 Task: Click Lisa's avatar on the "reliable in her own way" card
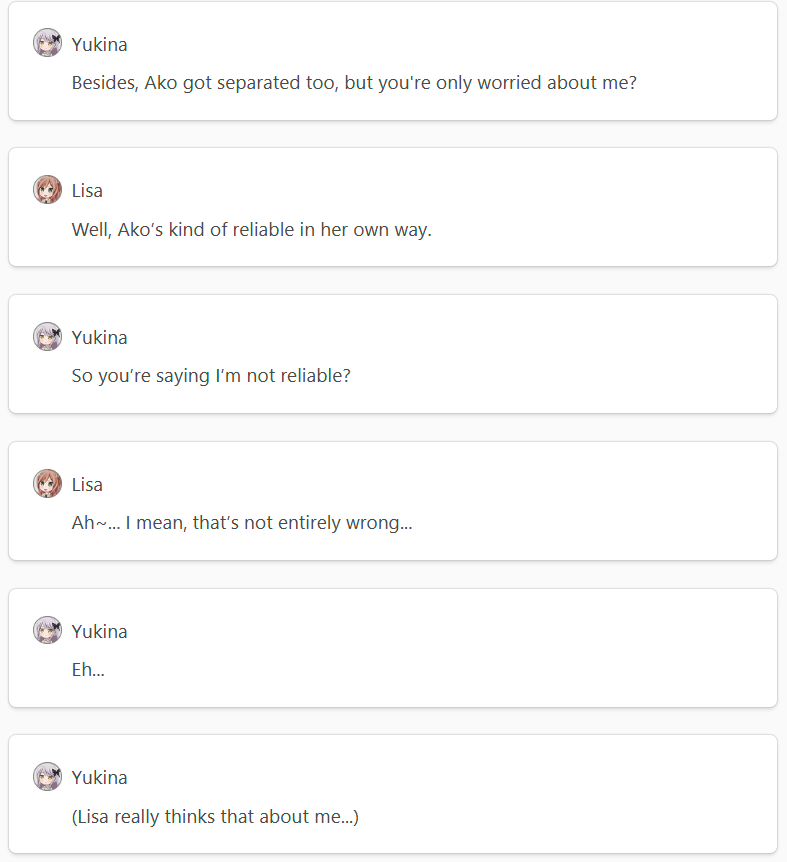[x=47, y=190]
